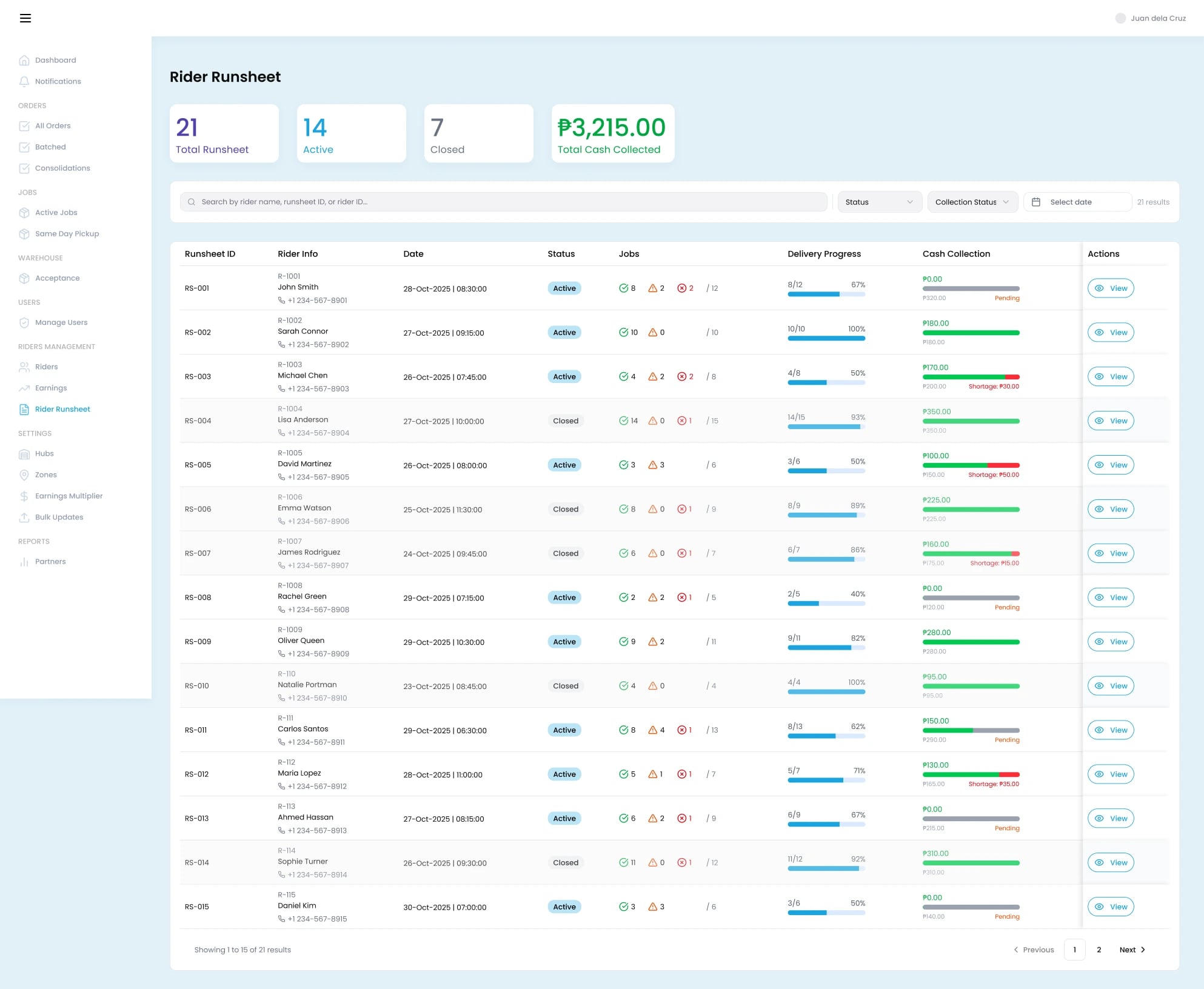
Task: Focus the rider search input field
Action: tap(503, 202)
